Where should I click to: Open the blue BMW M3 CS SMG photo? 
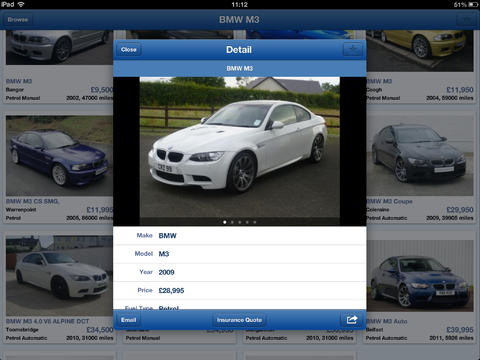tap(59, 156)
